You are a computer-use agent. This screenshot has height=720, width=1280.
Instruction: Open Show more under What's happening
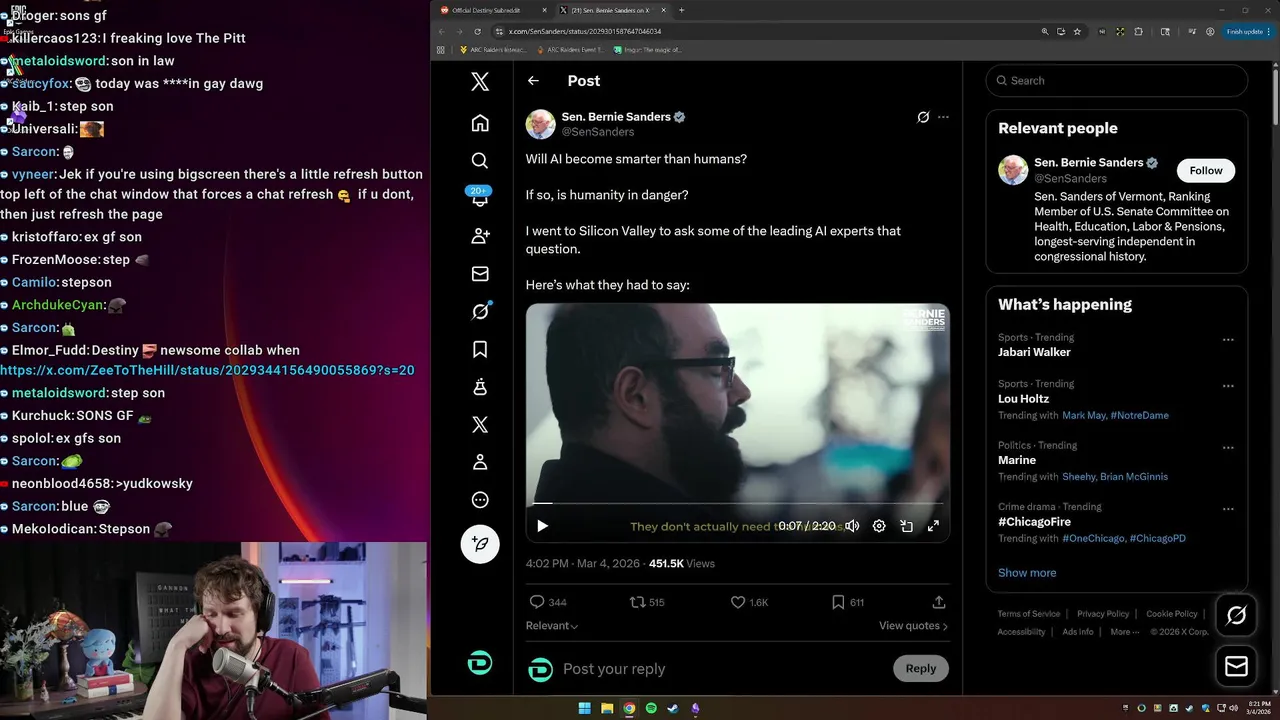(1027, 573)
